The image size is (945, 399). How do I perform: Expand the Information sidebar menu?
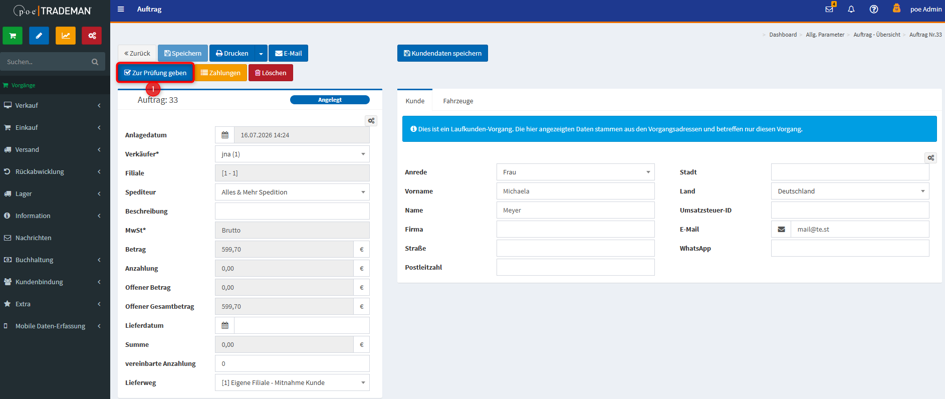pyautogui.click(x=55, y=216)
